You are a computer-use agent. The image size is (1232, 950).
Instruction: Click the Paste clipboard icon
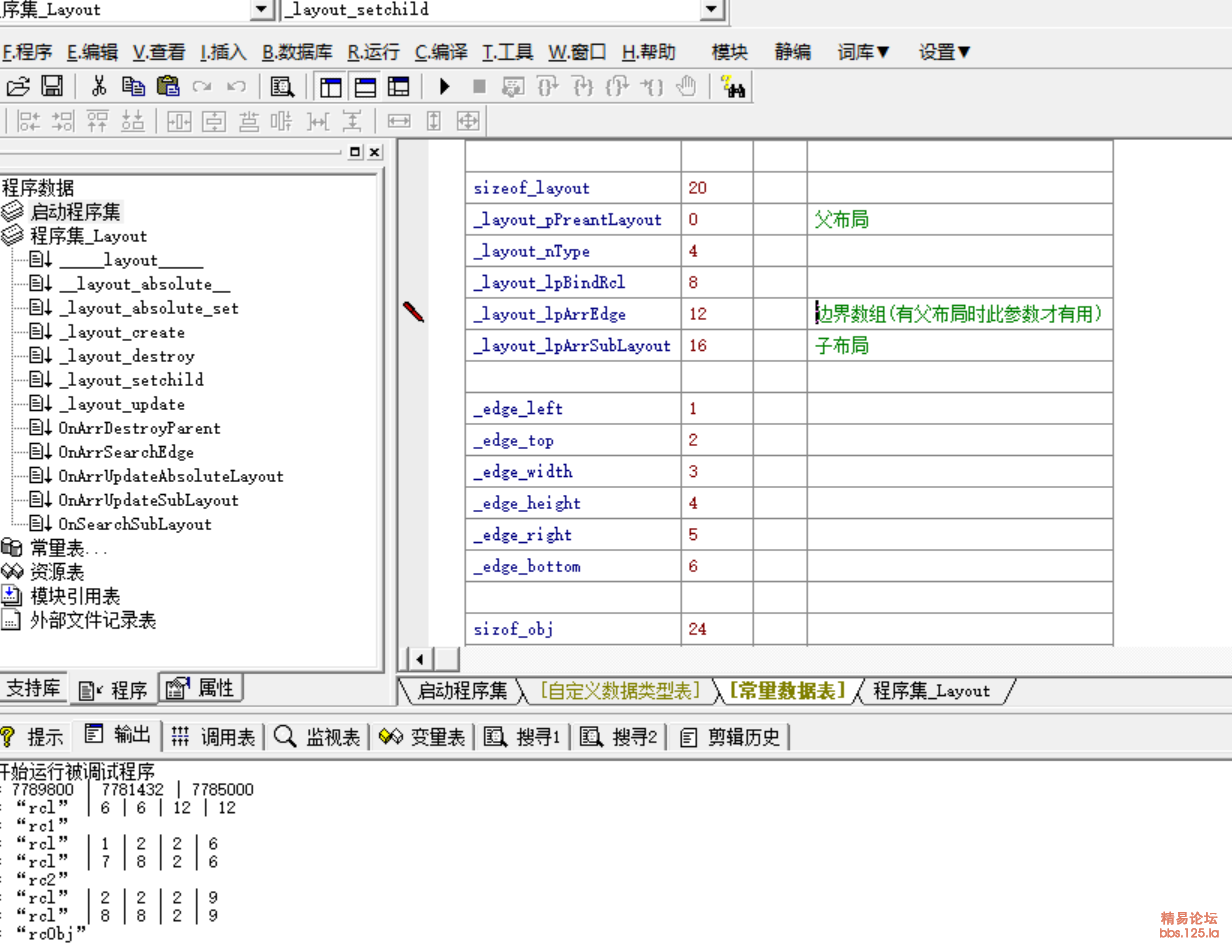pos(168,87)
